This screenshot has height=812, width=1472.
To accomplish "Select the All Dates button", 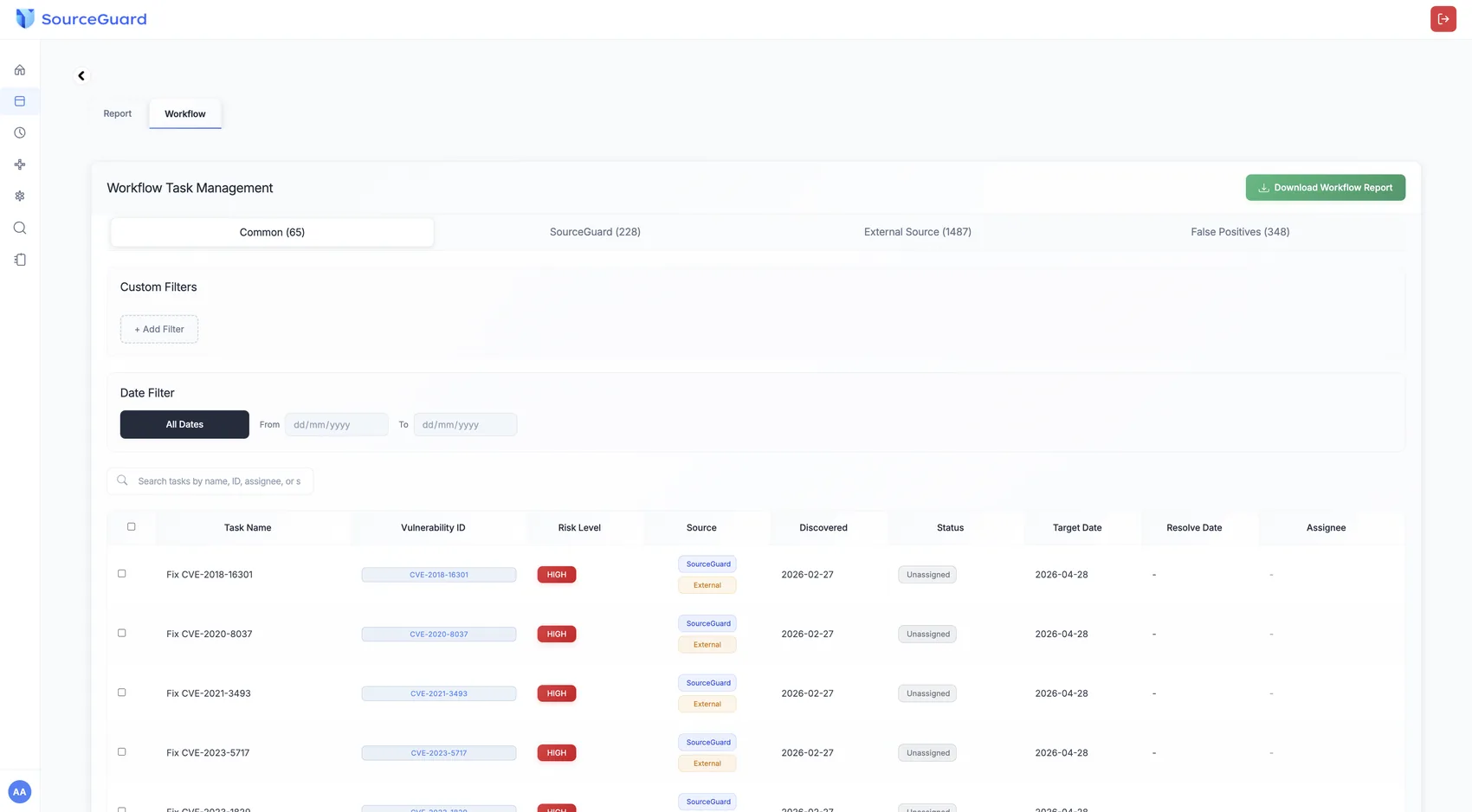I will pyautogui.click(x=184, y=424).
